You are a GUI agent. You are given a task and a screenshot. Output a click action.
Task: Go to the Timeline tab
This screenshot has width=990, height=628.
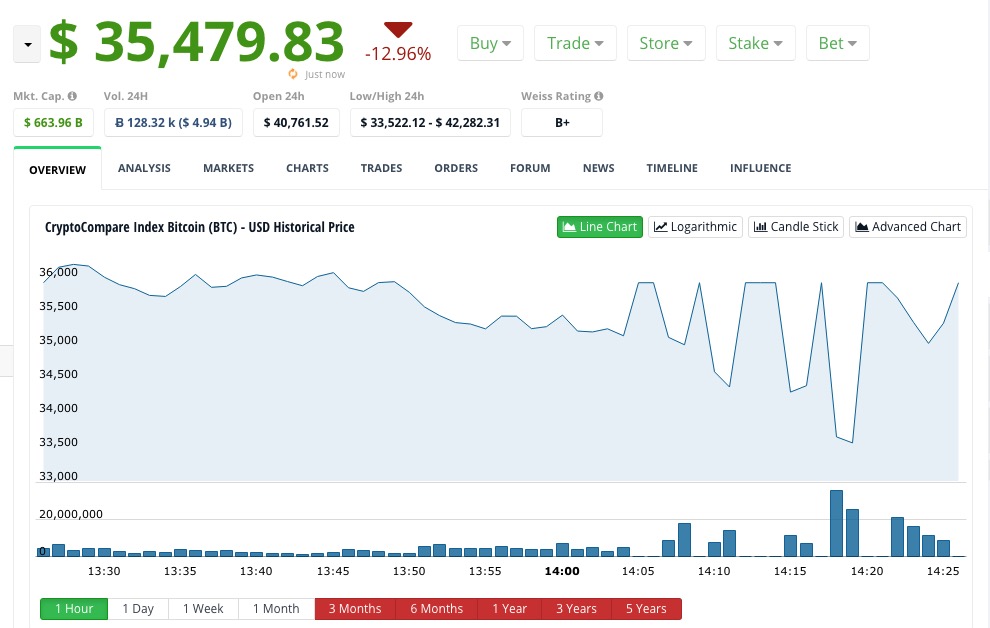point(672,168)
